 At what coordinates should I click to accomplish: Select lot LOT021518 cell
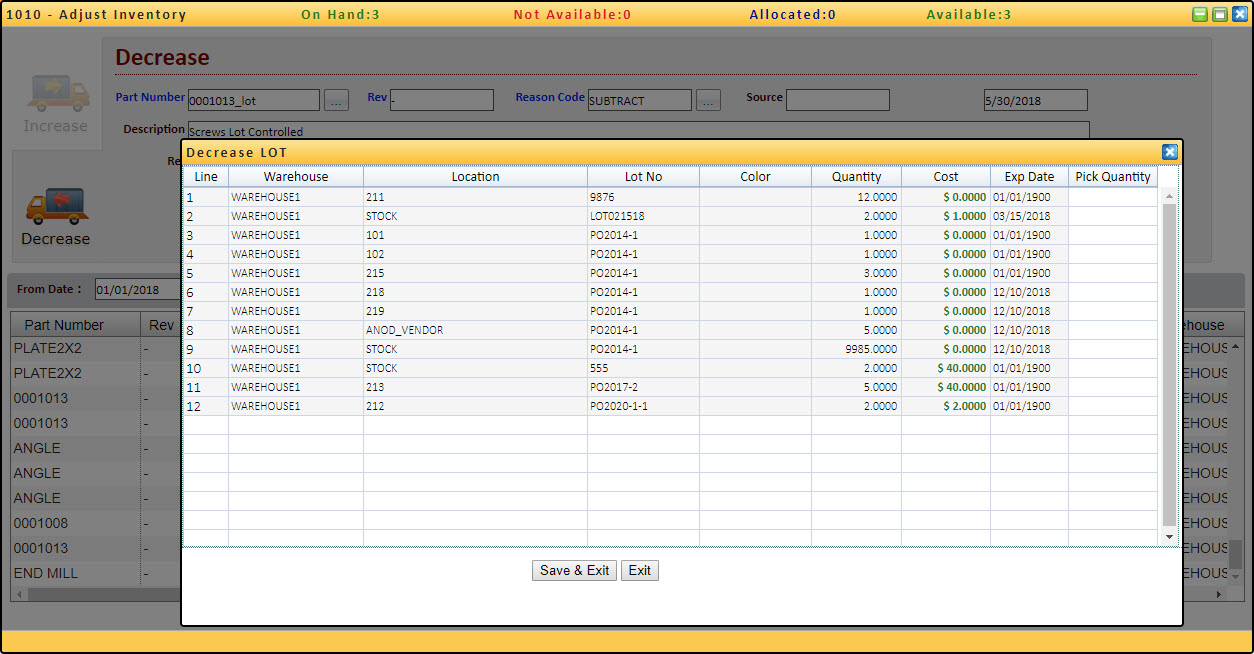644,216
